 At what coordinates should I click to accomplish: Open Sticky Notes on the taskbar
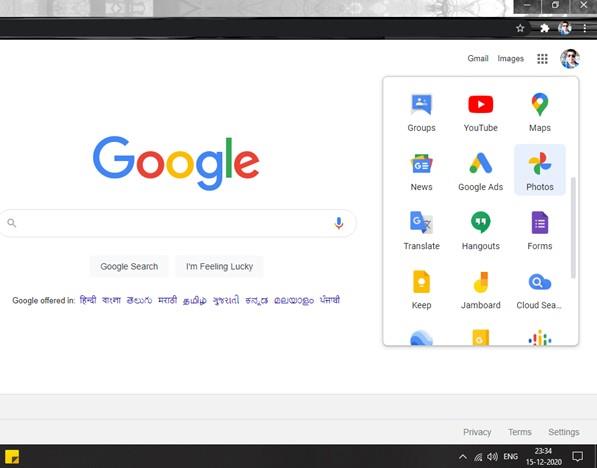tap(12, 457)
